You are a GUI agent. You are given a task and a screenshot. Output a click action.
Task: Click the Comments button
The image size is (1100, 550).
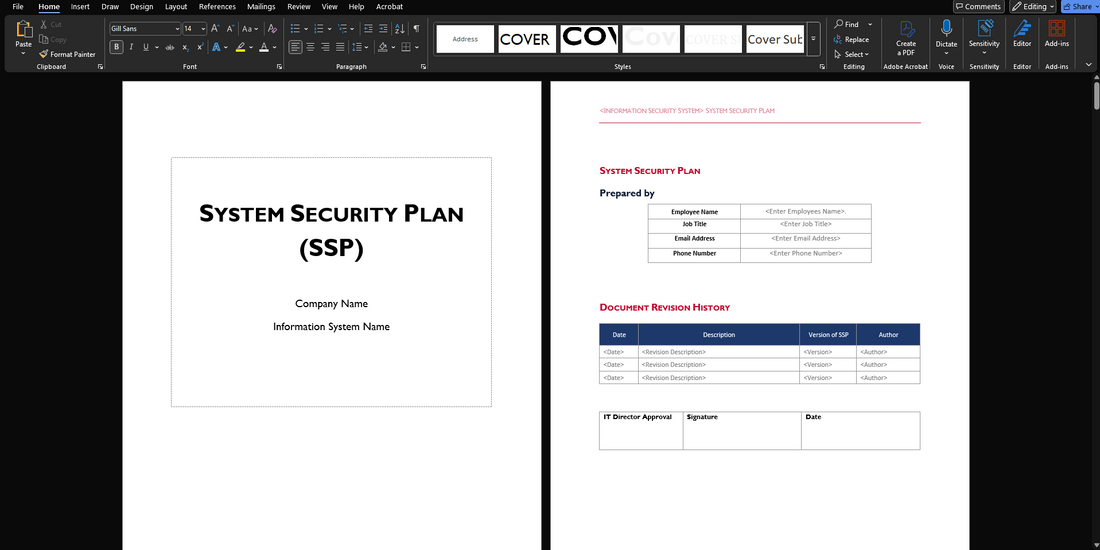click(977, 7)
